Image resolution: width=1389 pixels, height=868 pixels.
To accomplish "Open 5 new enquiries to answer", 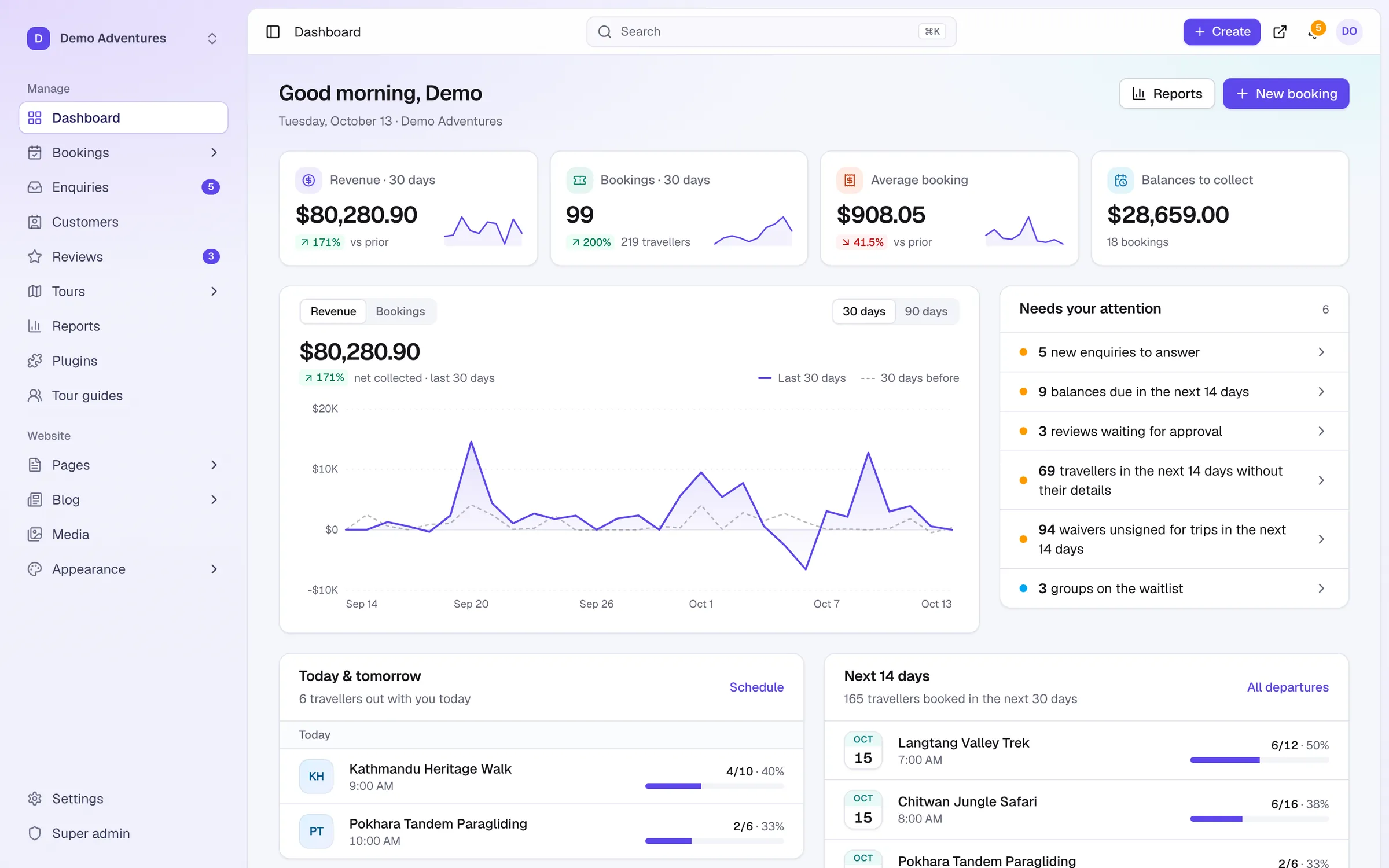I will coord(1174,352).
